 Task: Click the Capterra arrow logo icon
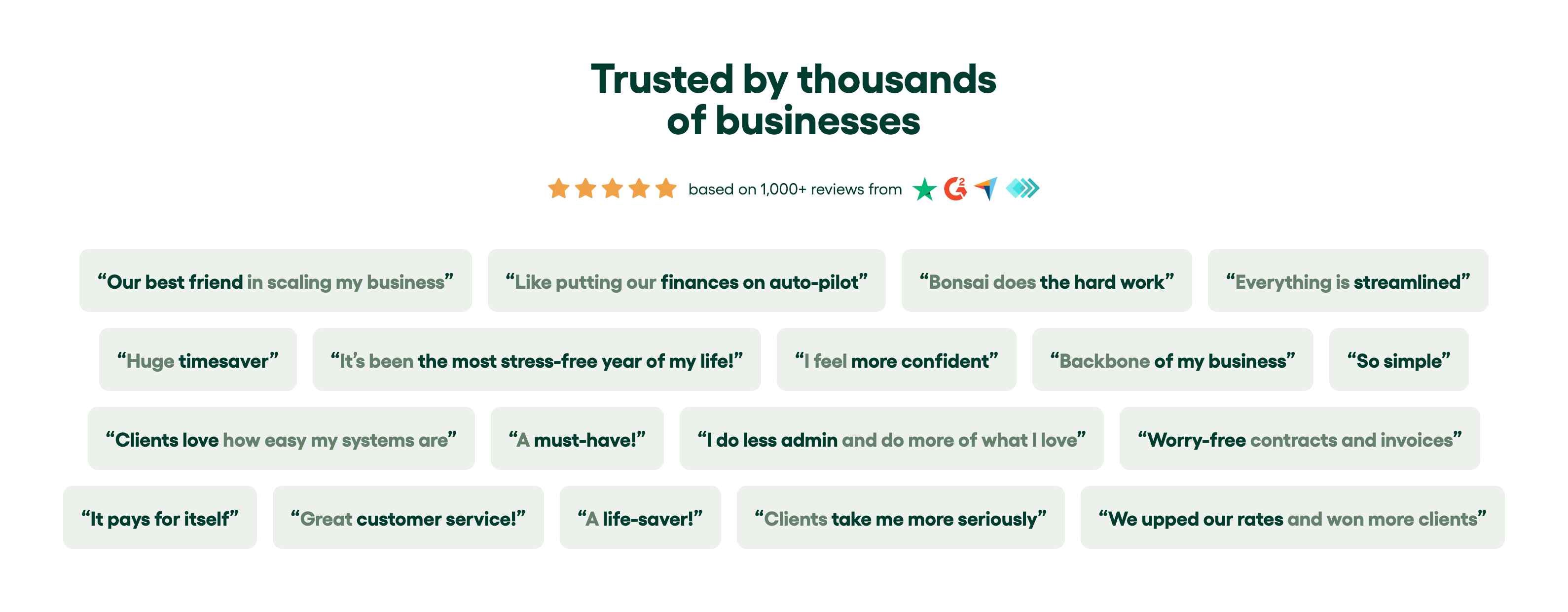click(986, 188)
